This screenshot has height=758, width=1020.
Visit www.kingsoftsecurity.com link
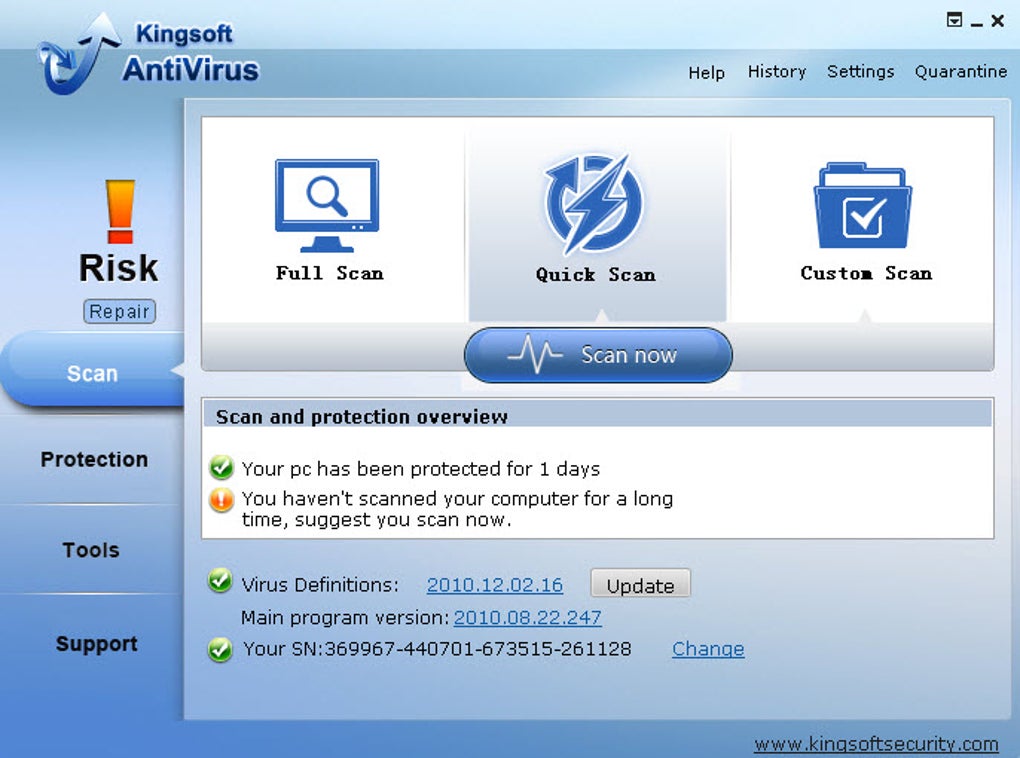[x=876, y=744]
